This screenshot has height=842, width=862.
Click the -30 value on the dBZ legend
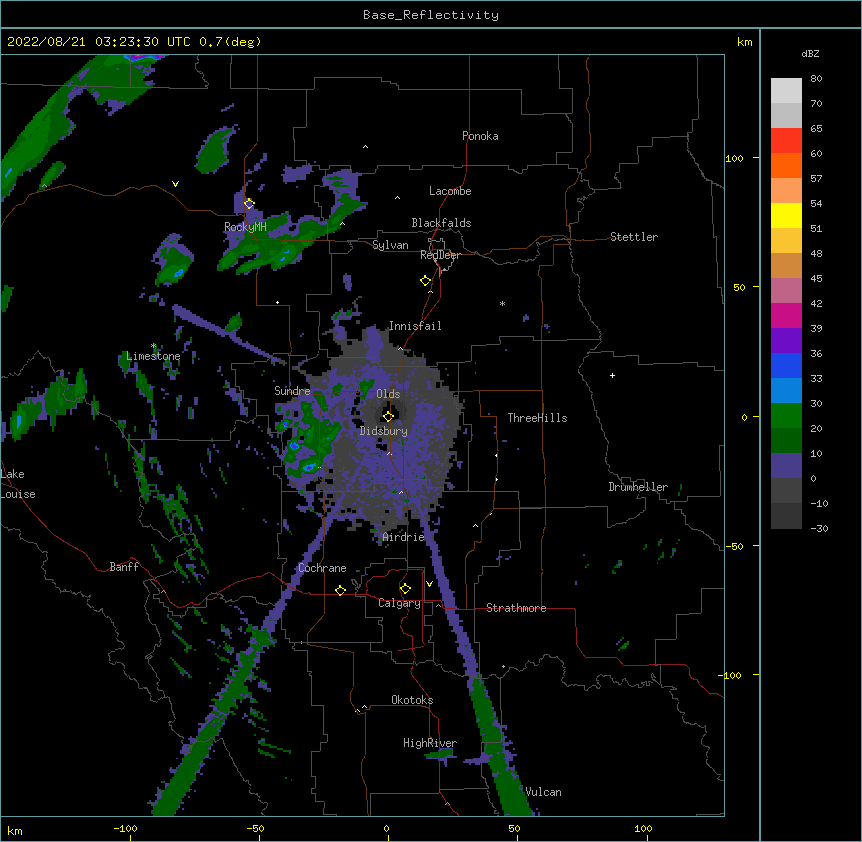click(x=819, y=529)
